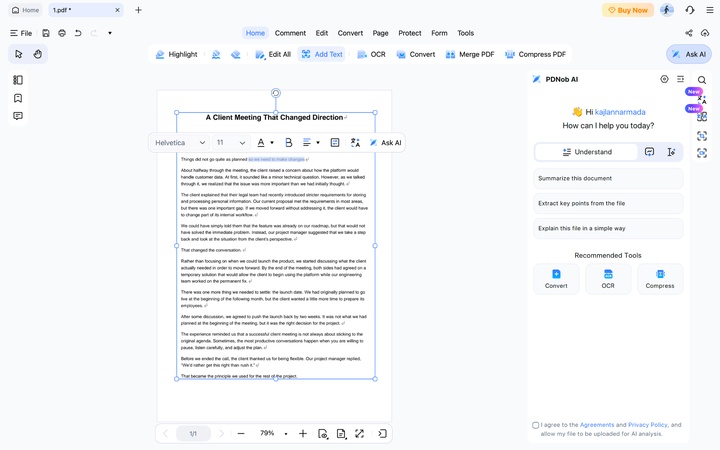
Task: Click the cloud upload icon
Action: 705,33
